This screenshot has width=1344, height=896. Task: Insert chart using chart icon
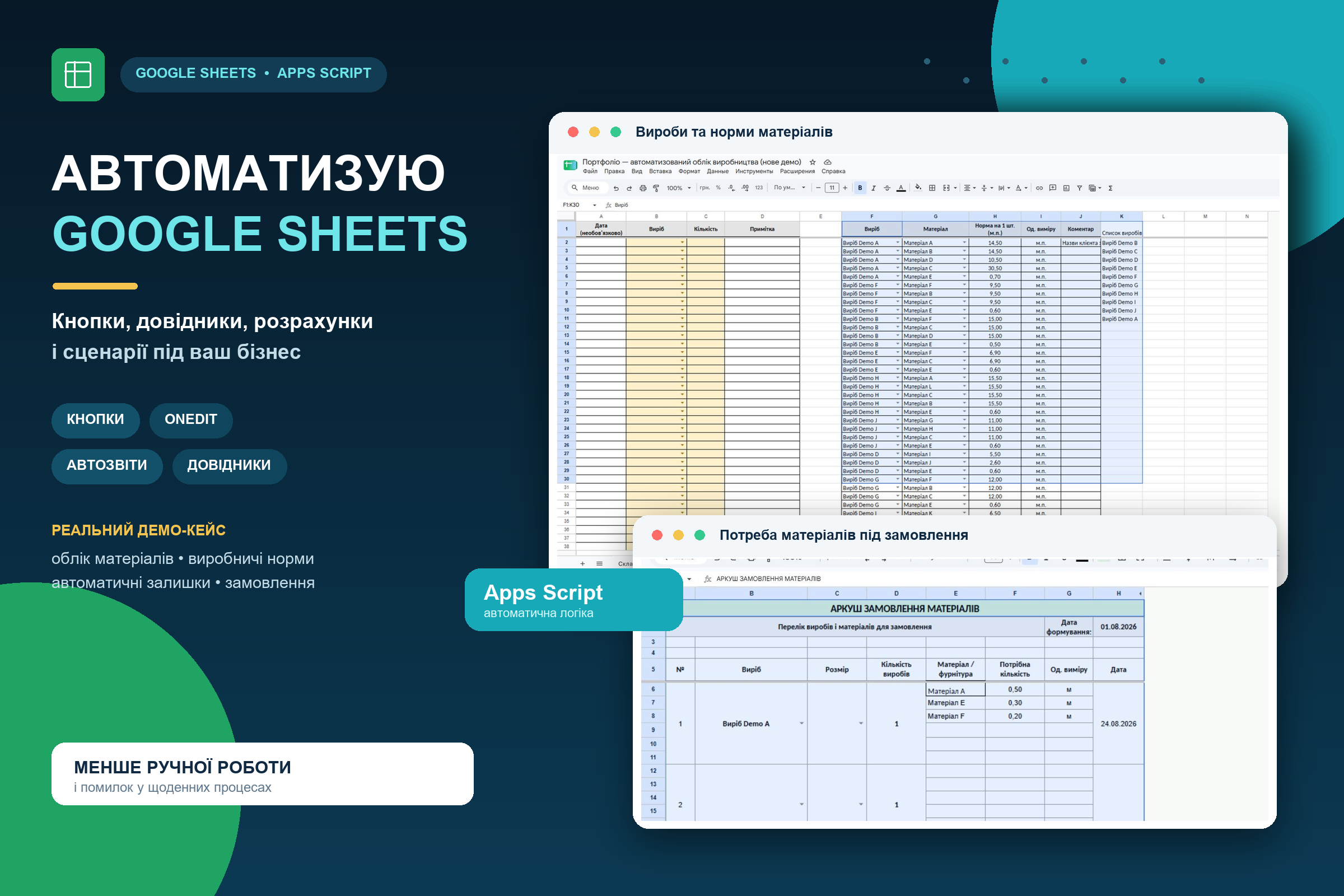coord(1066,188)
